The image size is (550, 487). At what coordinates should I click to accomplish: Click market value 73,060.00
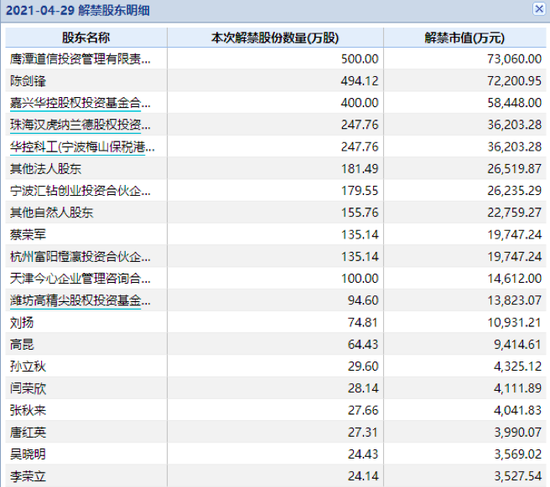pos(514,59)
